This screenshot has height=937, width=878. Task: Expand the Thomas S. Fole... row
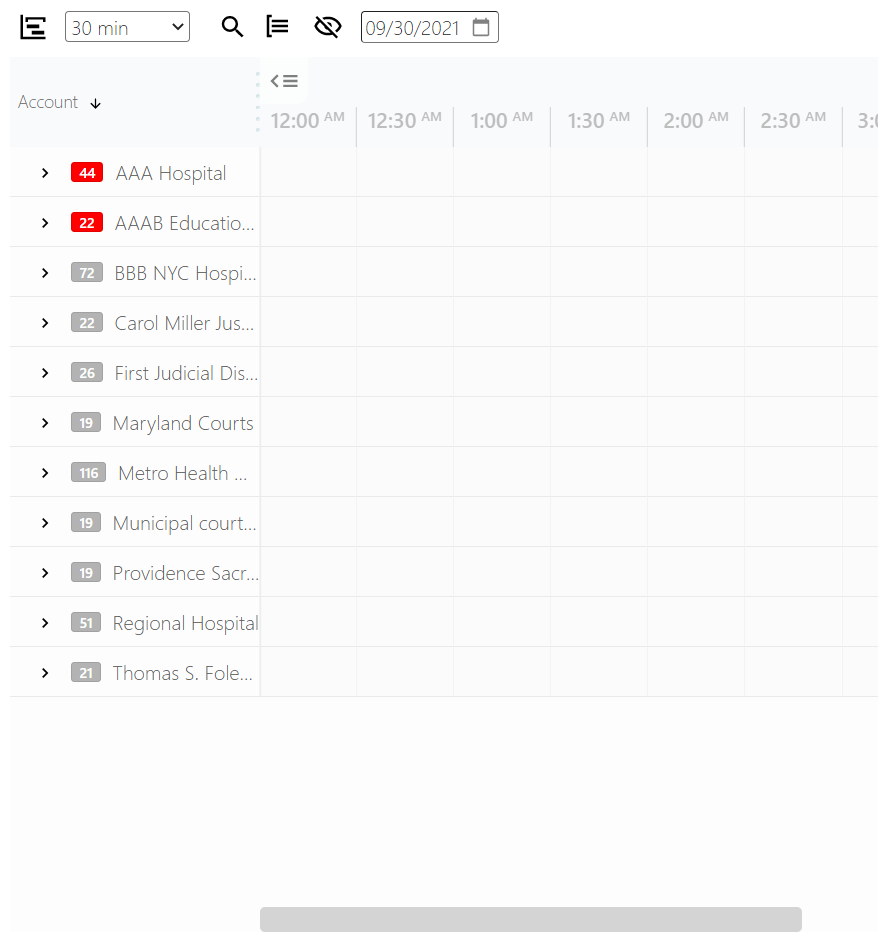click(x=45, y=673)
